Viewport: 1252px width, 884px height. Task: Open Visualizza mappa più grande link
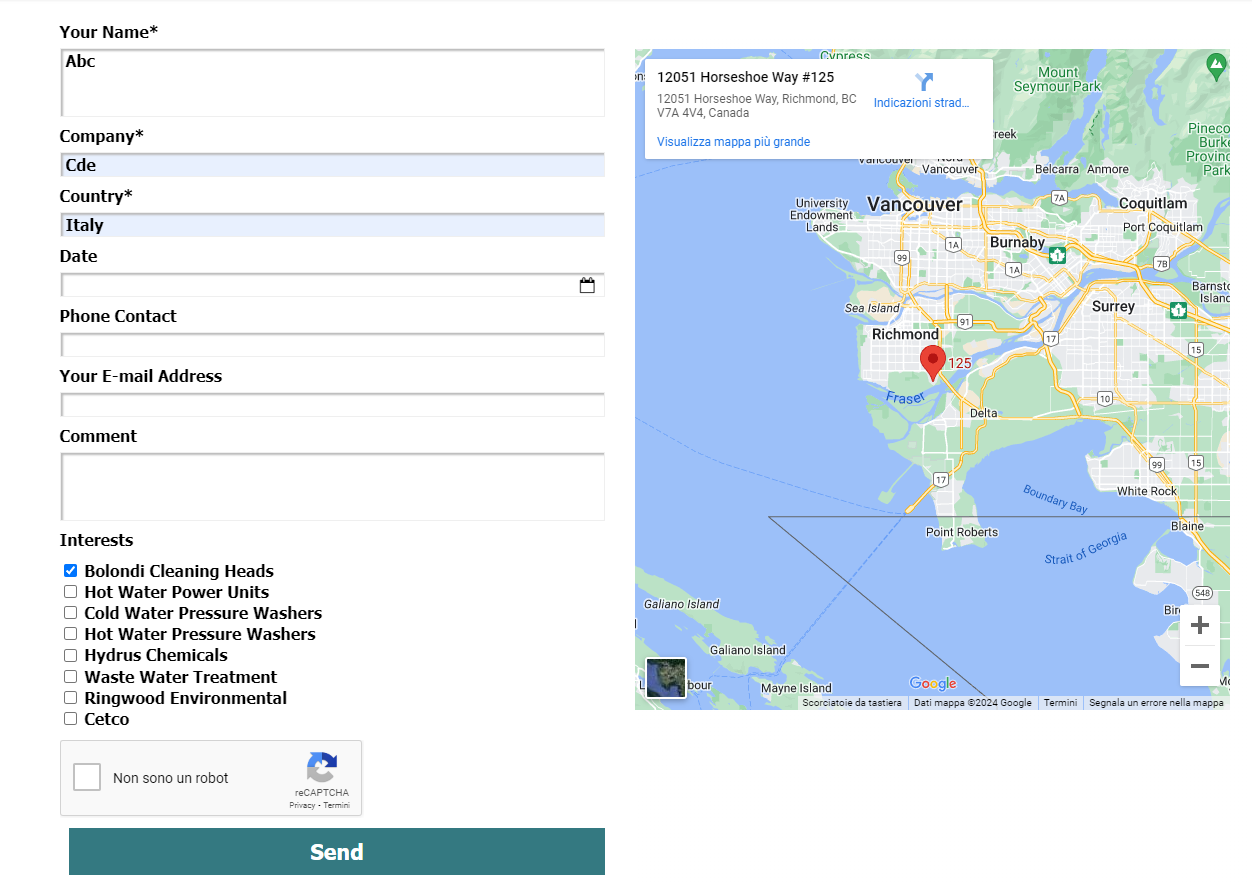(x=733, y=142)
